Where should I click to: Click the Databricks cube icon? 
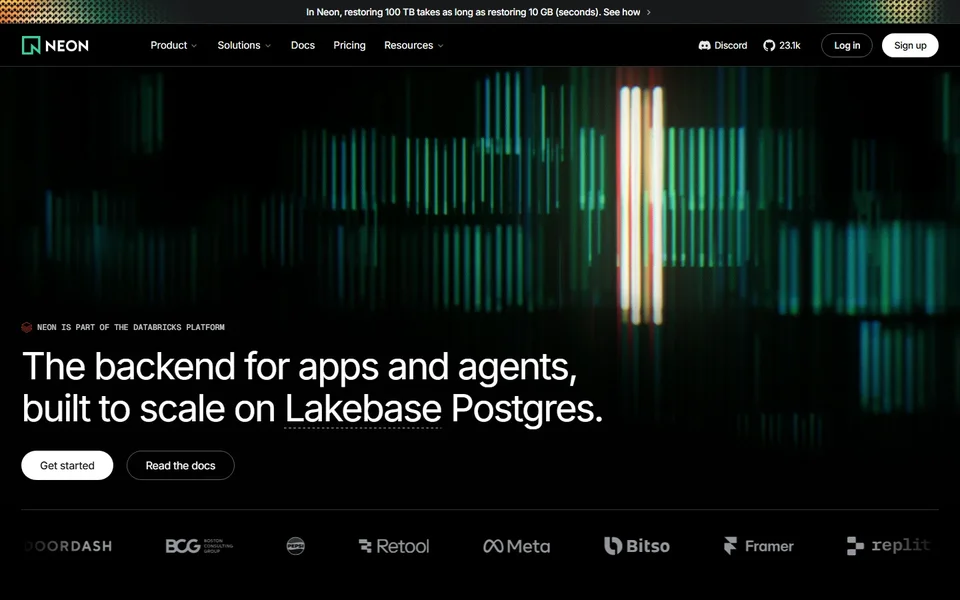point(27,328)
